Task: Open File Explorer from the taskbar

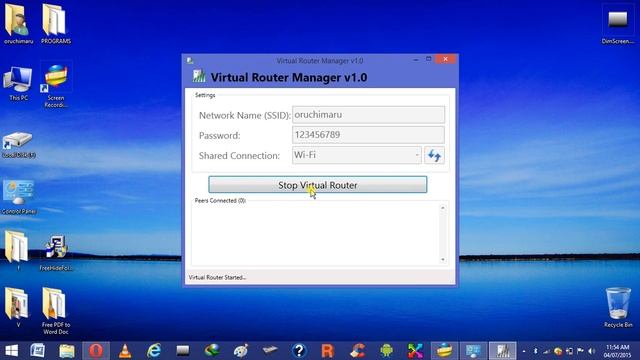Action: 67,351
